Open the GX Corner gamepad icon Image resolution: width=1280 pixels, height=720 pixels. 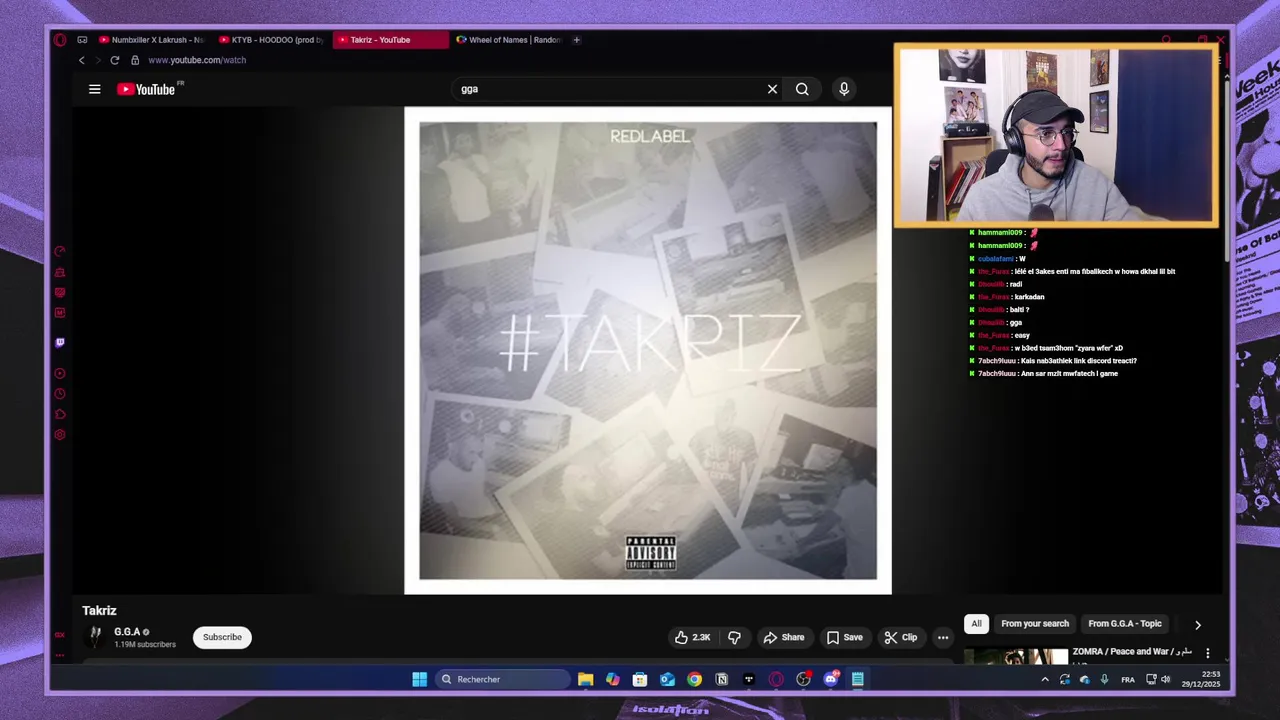82,40
